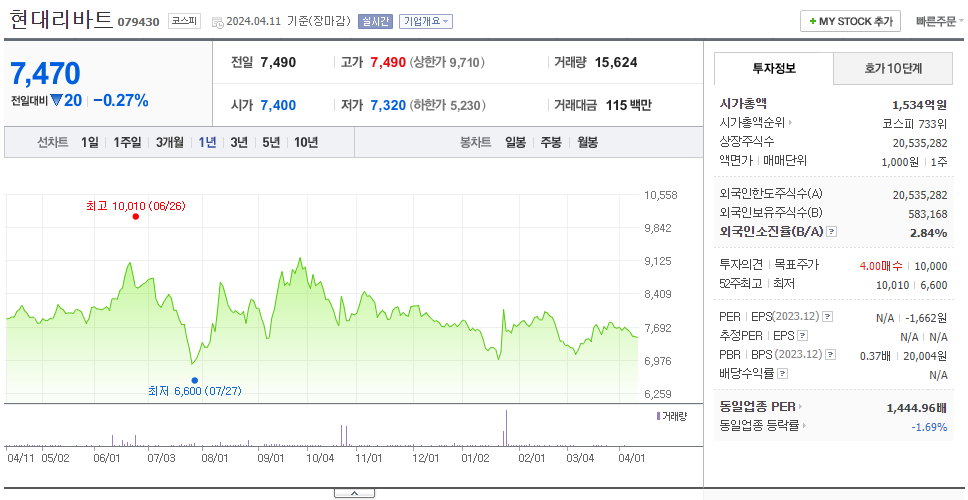The width and height of the screenshot is (968, 500).
Task: Click the 저가 value 7,320
Action: (388, 106)
